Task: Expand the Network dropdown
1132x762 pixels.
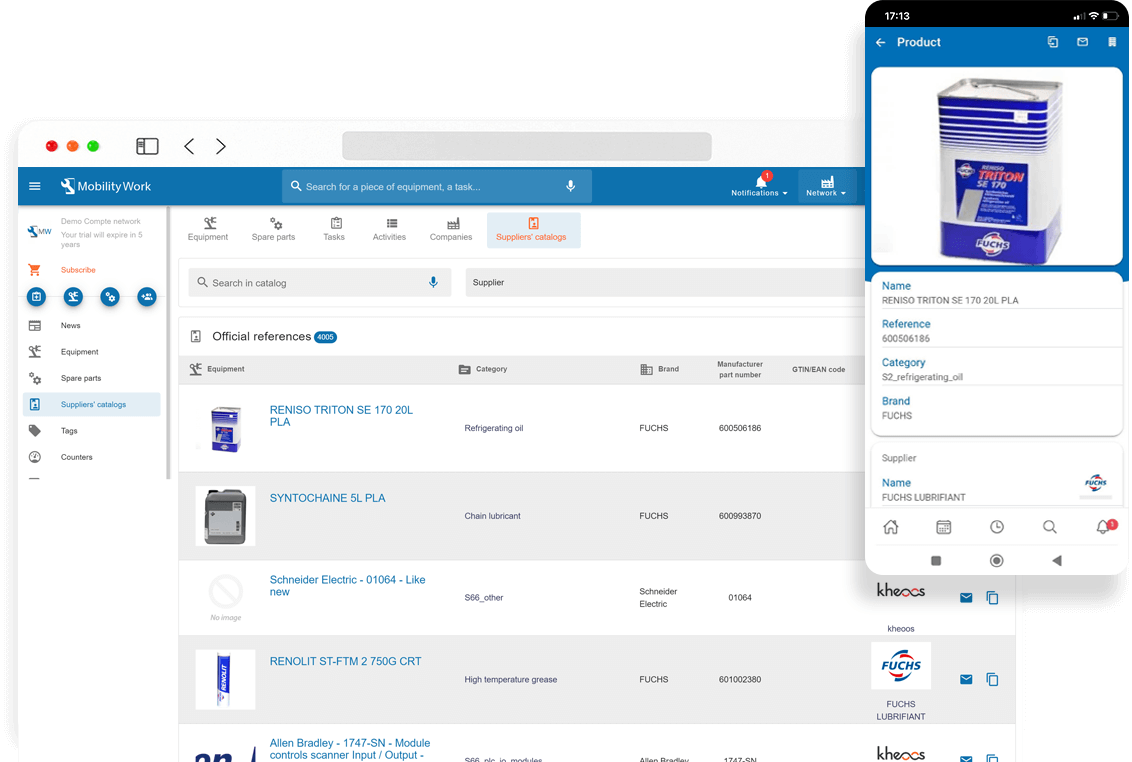Action: (827, 186)
